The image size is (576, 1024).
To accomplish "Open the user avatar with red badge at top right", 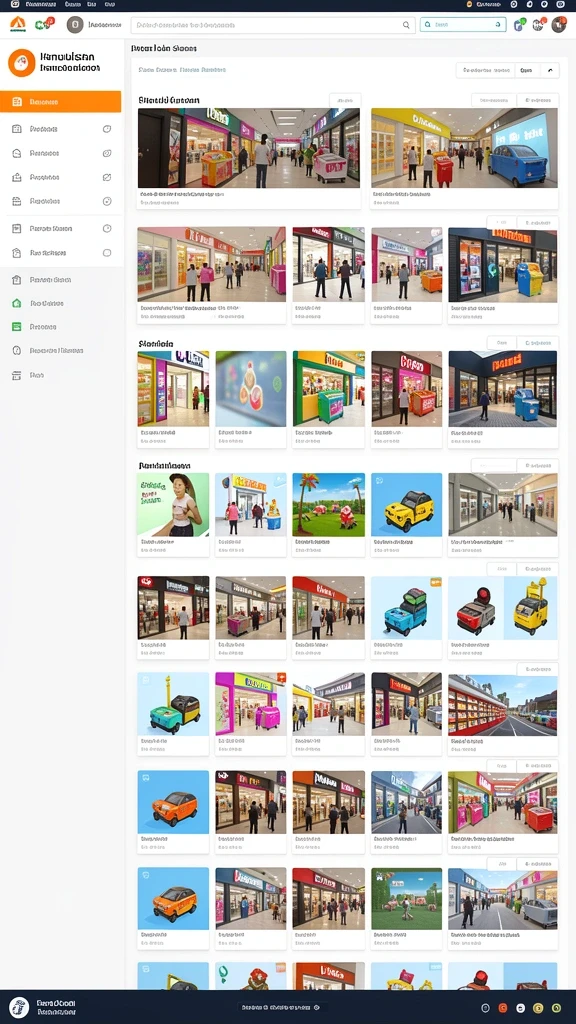I will (x=558, y=25).
